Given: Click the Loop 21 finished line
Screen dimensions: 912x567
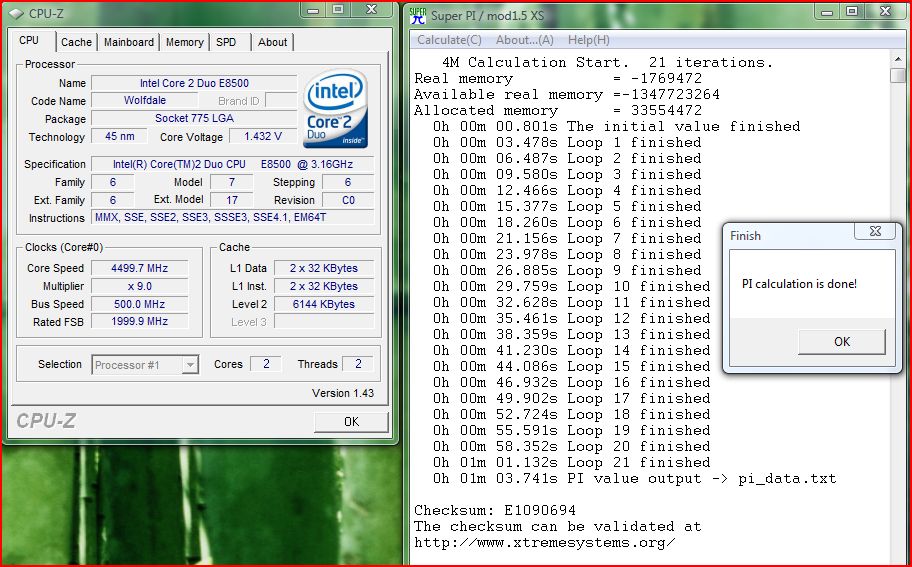Looking at the screenshot, I should (572, 462).
